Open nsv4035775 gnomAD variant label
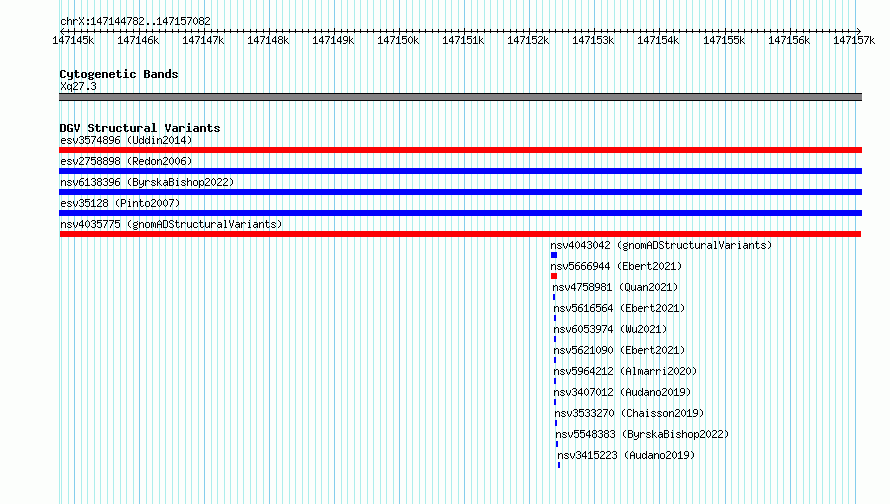890x504 pixels. coord(171,224)
